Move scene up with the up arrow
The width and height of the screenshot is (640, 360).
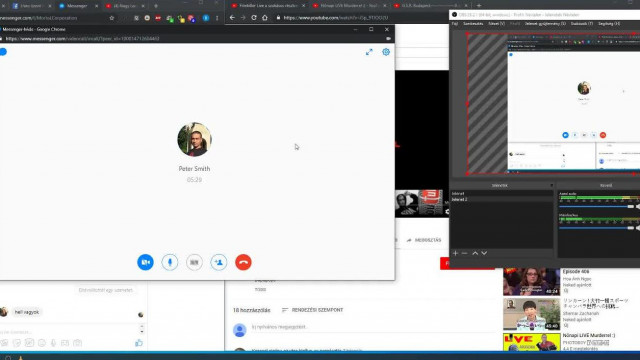click(475, 253)
